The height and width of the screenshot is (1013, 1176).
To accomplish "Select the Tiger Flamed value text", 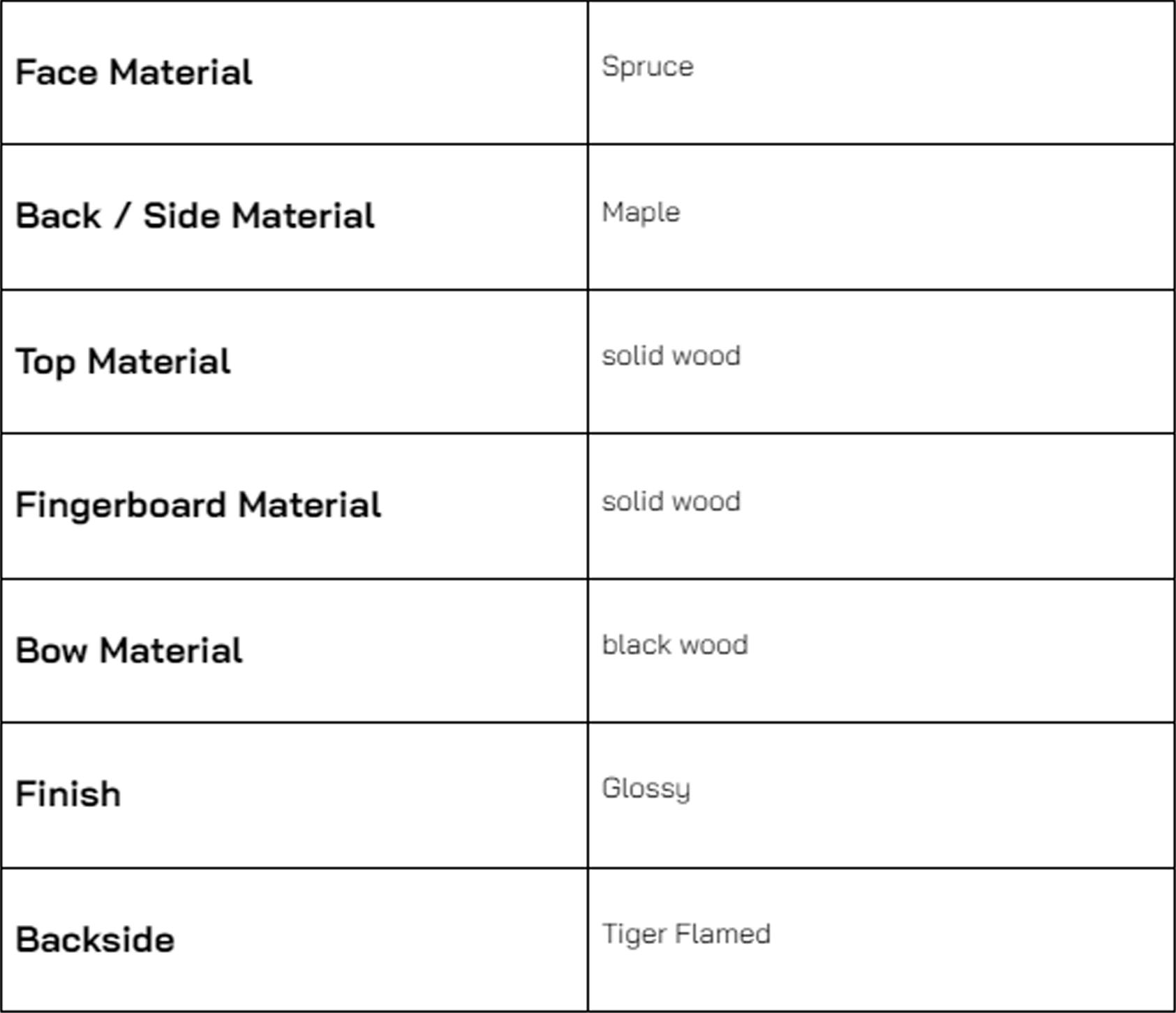I will (686, 934).
